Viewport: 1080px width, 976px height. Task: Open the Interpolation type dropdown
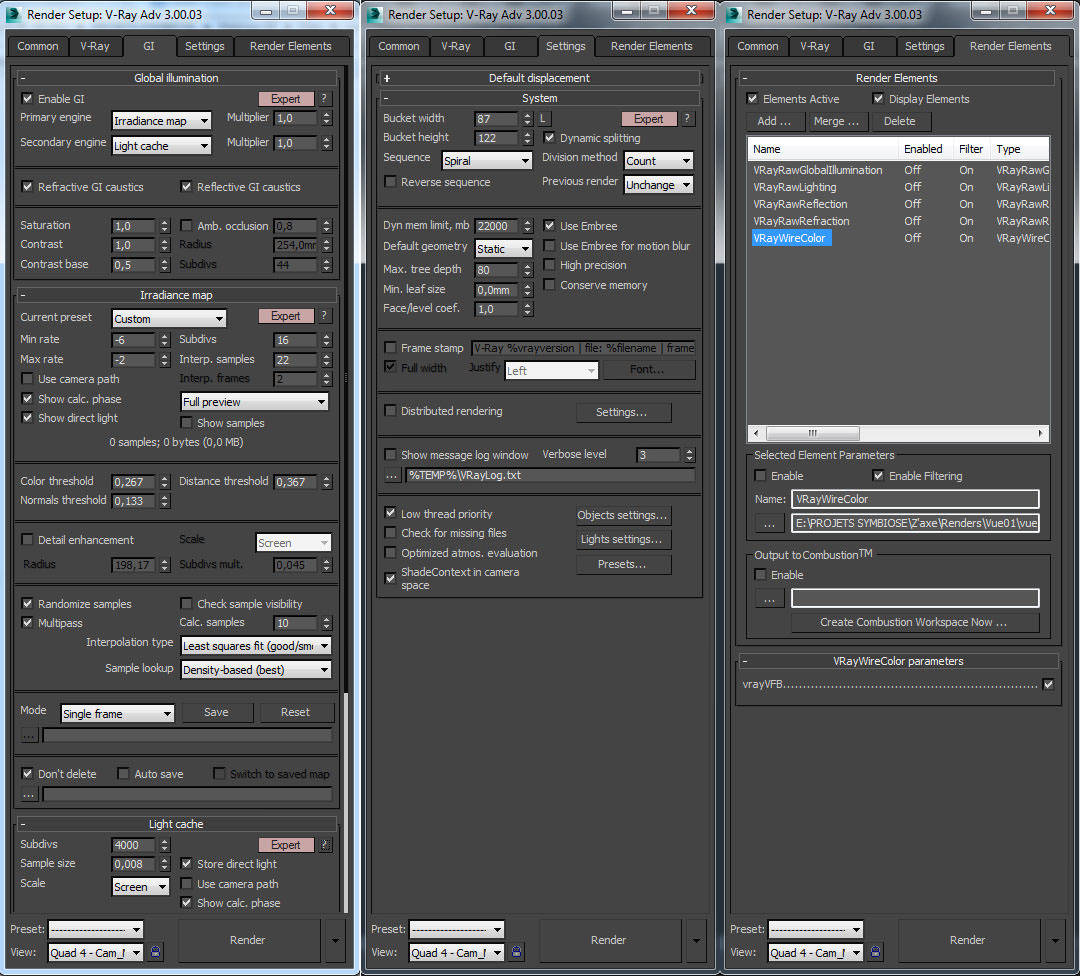tap(256, 645)
